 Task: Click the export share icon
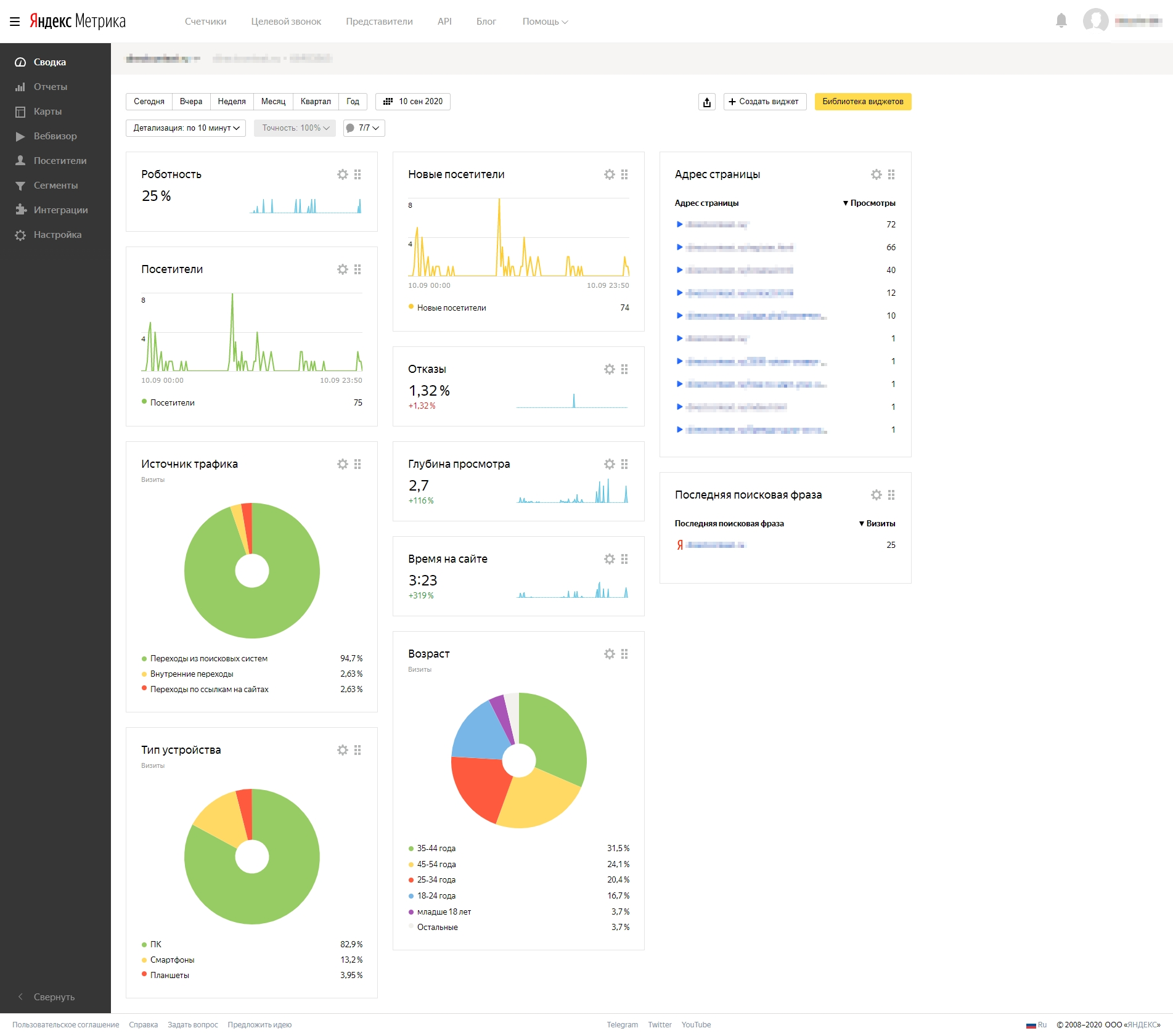coord(707,102)
